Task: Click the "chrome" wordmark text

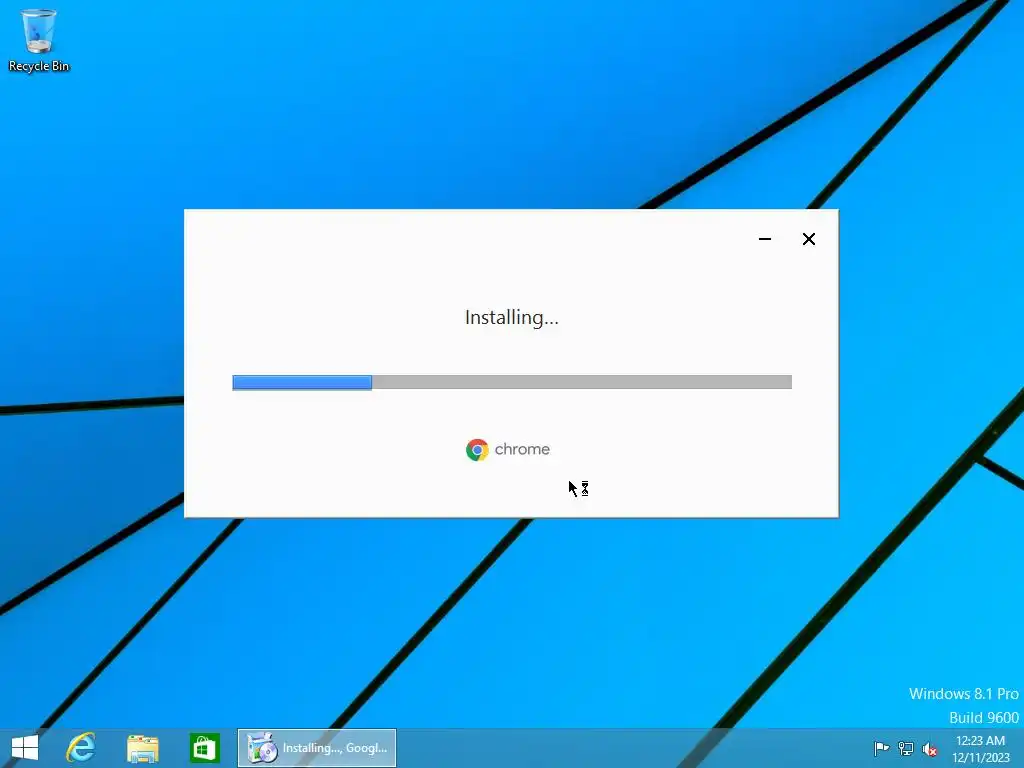Action: (x=522, y=449)
